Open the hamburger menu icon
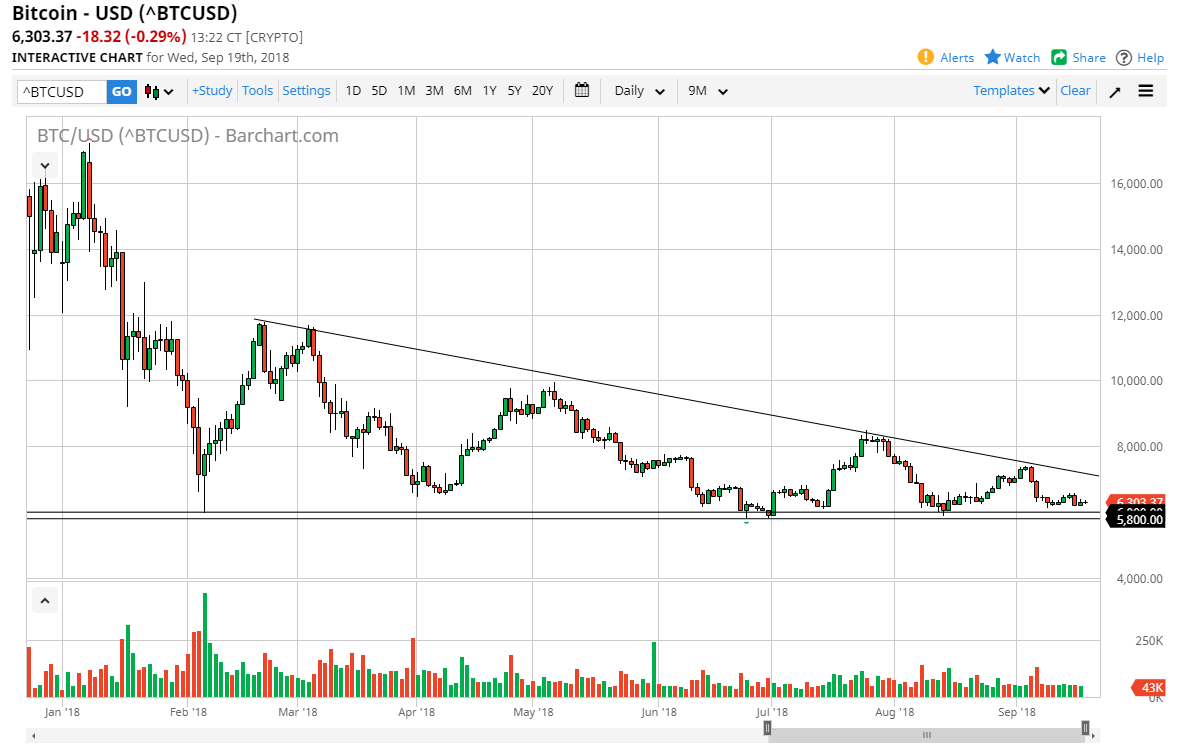 (x=1145, y=91)
